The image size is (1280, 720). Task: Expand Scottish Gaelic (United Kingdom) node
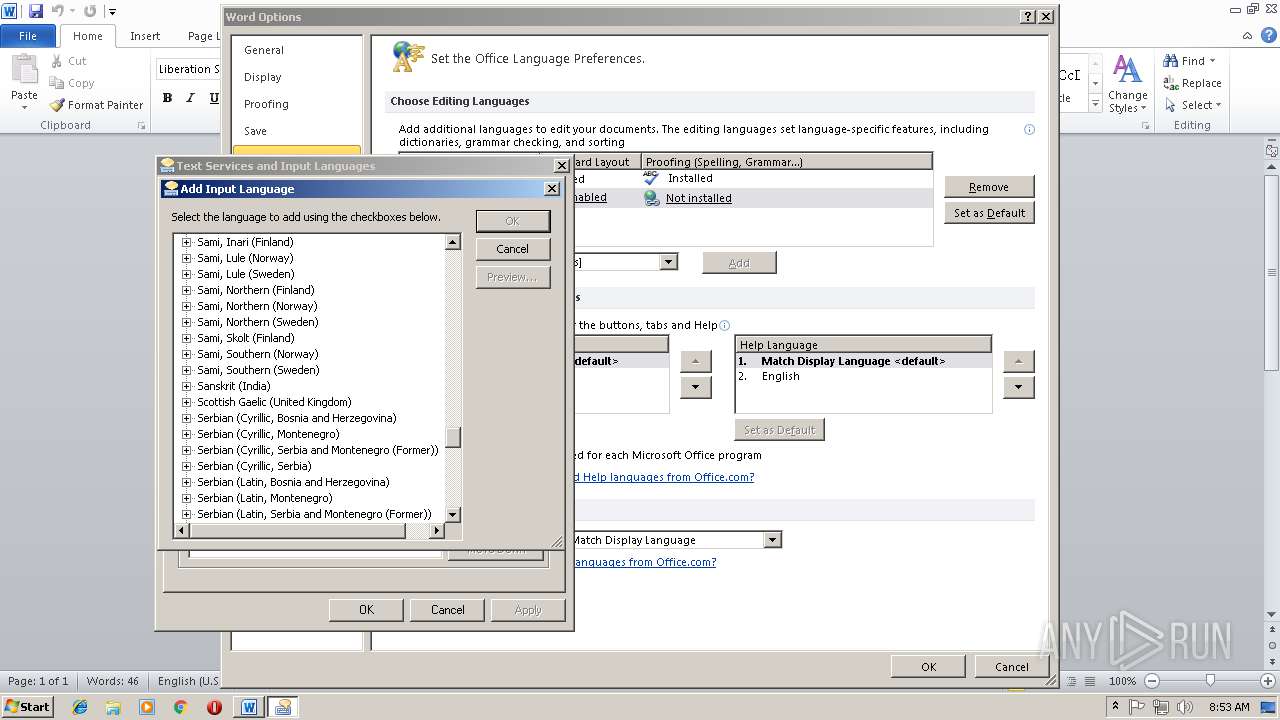(x=186, y=402)
